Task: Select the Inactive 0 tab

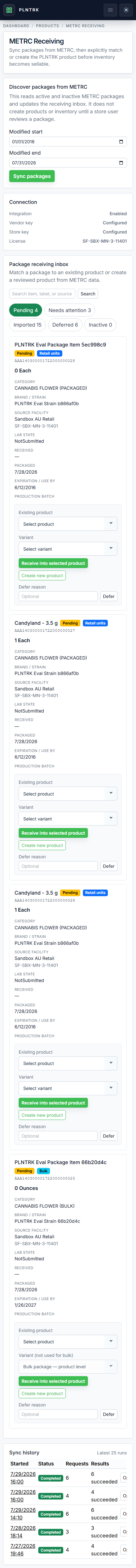Action: (x=100, y=325)
